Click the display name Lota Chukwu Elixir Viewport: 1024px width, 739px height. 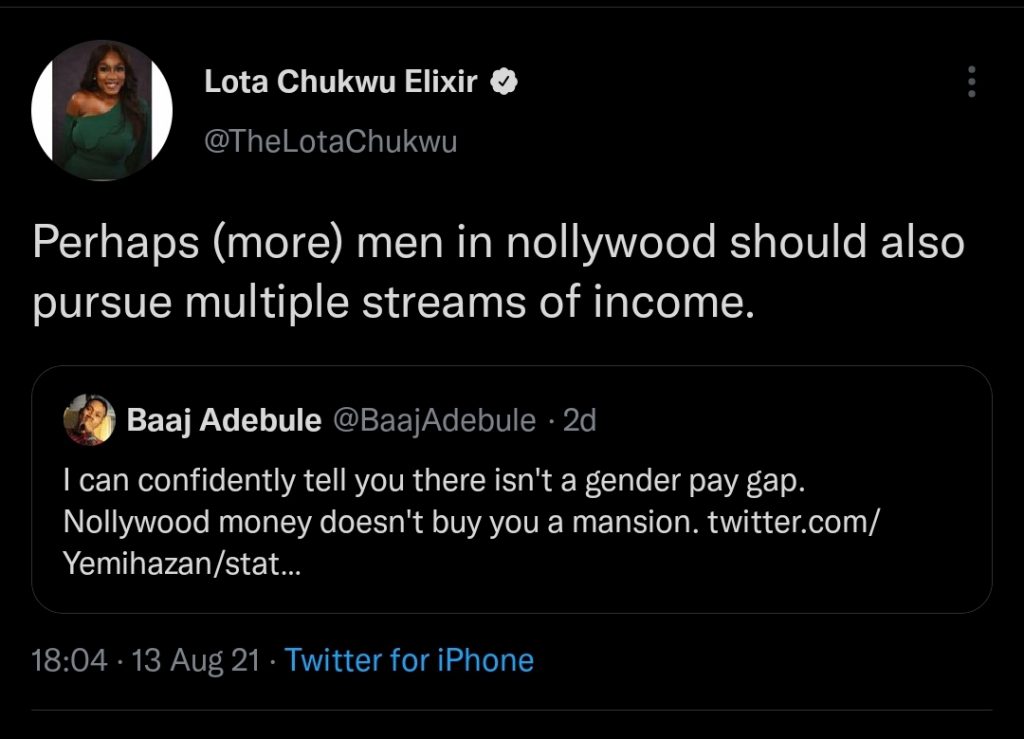tap(341, 83)
